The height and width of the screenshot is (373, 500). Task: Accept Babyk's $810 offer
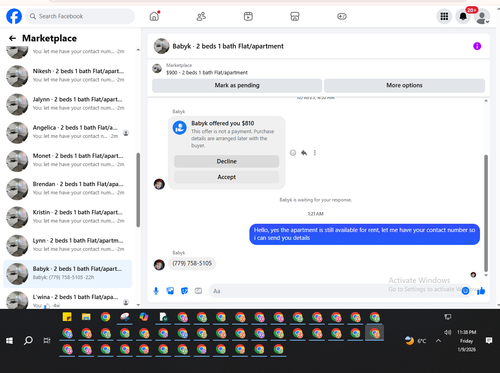(226, 177)
